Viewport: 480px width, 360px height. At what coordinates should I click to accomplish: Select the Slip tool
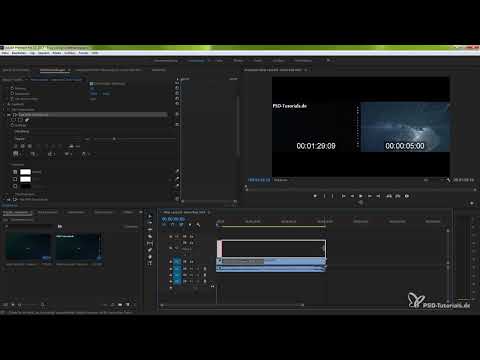coord(150,243)
